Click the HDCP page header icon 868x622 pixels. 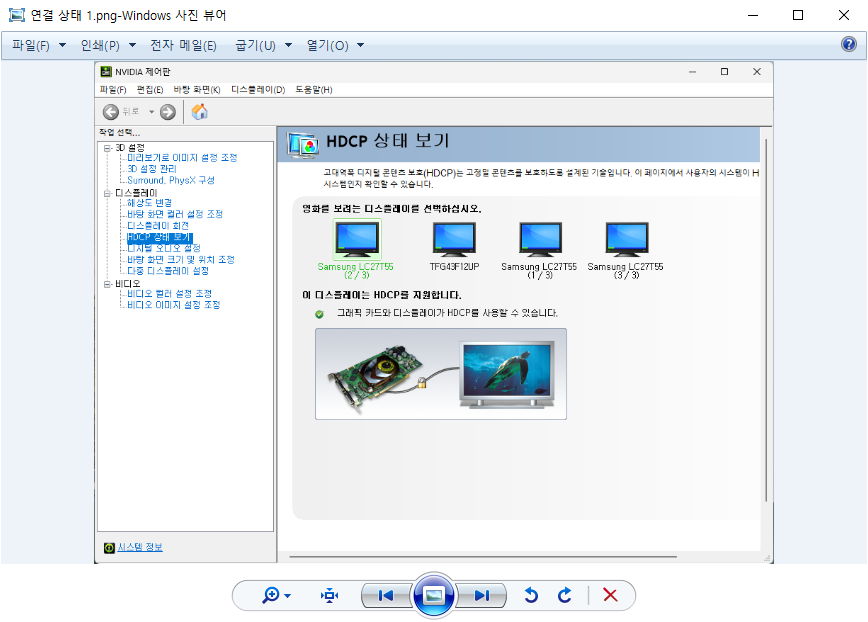tap(303, 145)
